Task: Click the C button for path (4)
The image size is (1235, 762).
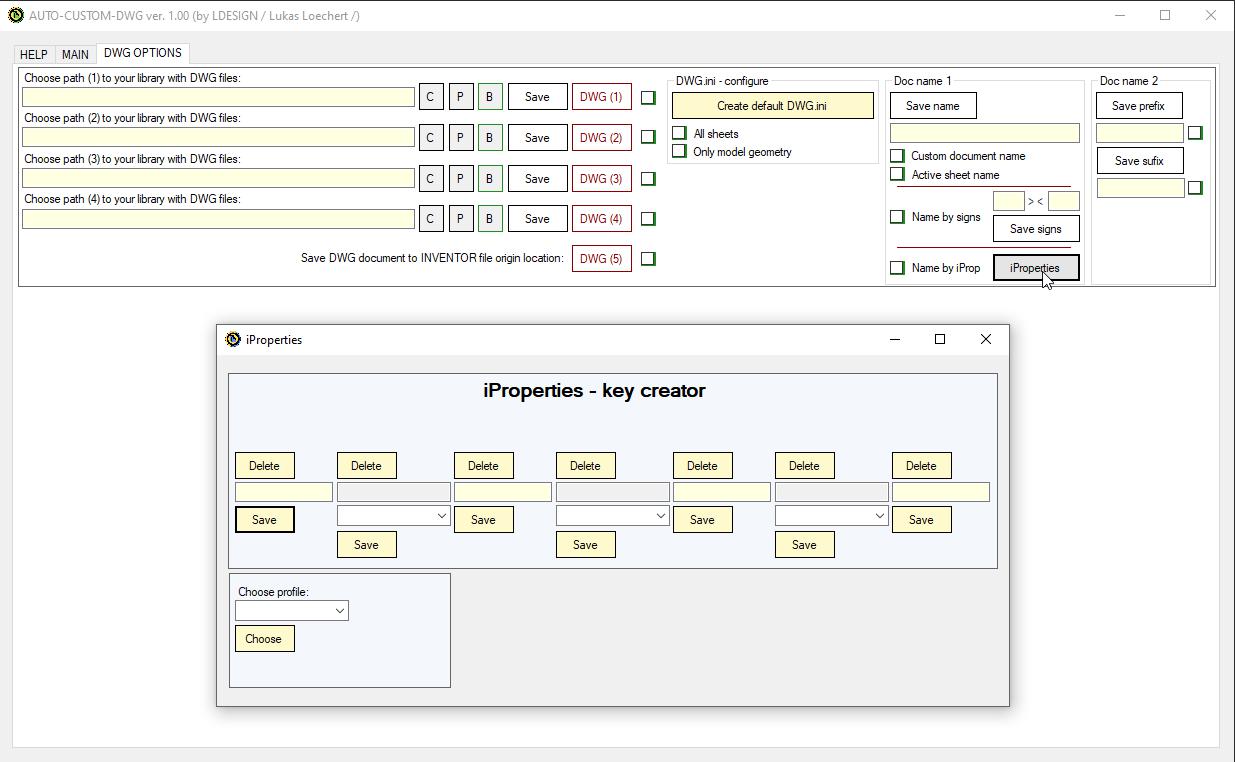Action: pos(430,218)
